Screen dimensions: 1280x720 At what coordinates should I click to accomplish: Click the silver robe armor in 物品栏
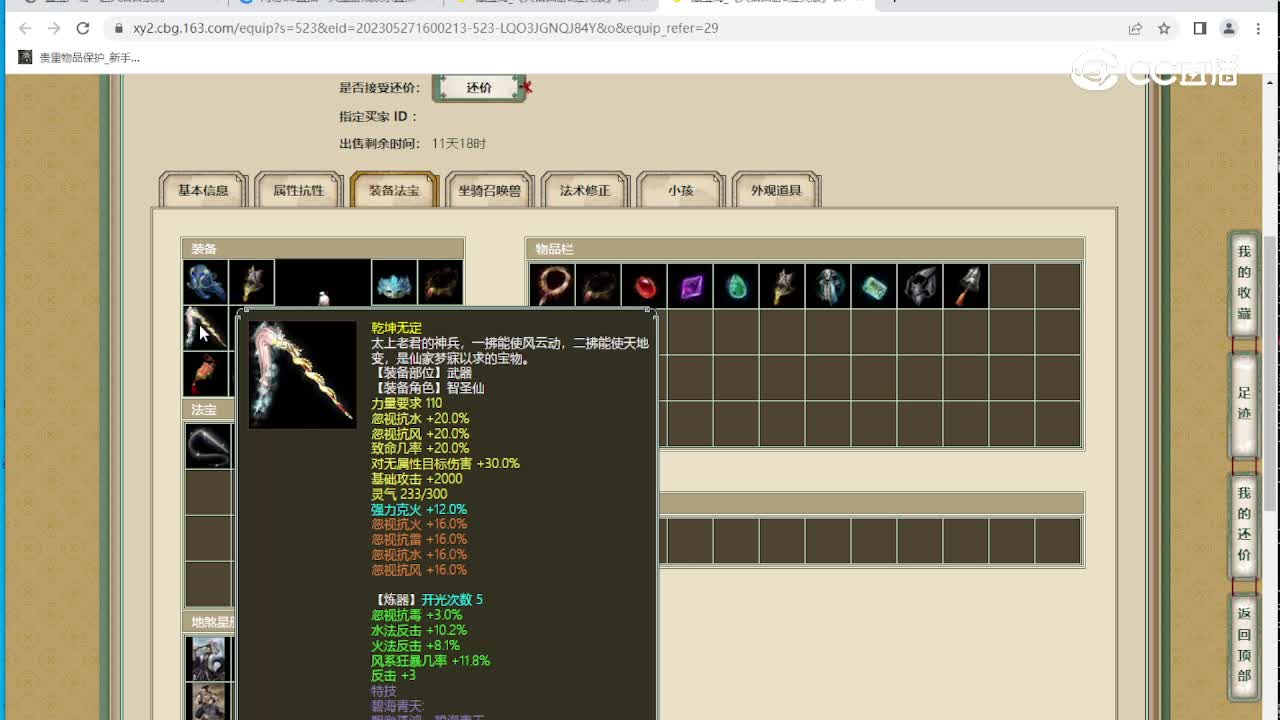[828, 286]
